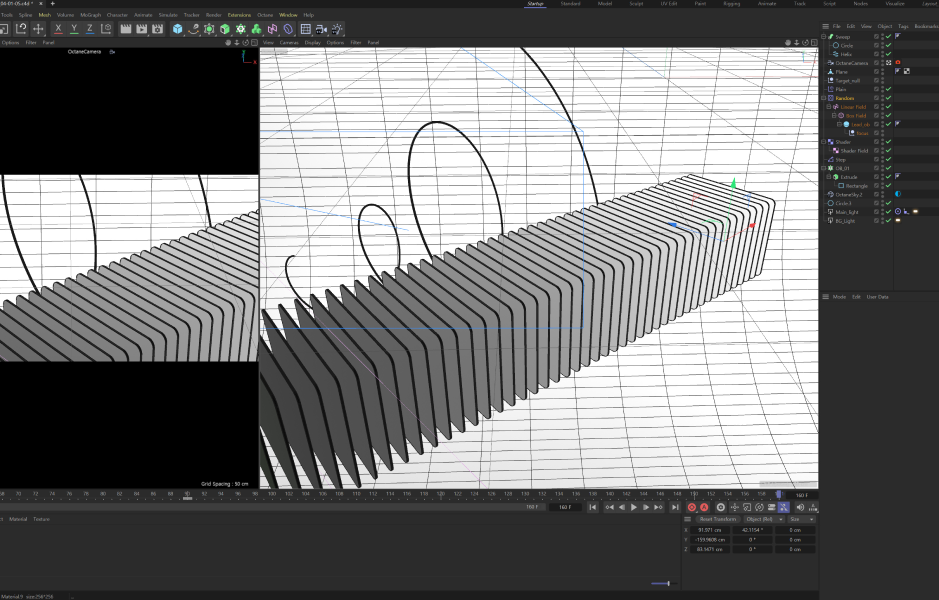
Task: Open the Volume Builder icon
Action: (256, 29)
